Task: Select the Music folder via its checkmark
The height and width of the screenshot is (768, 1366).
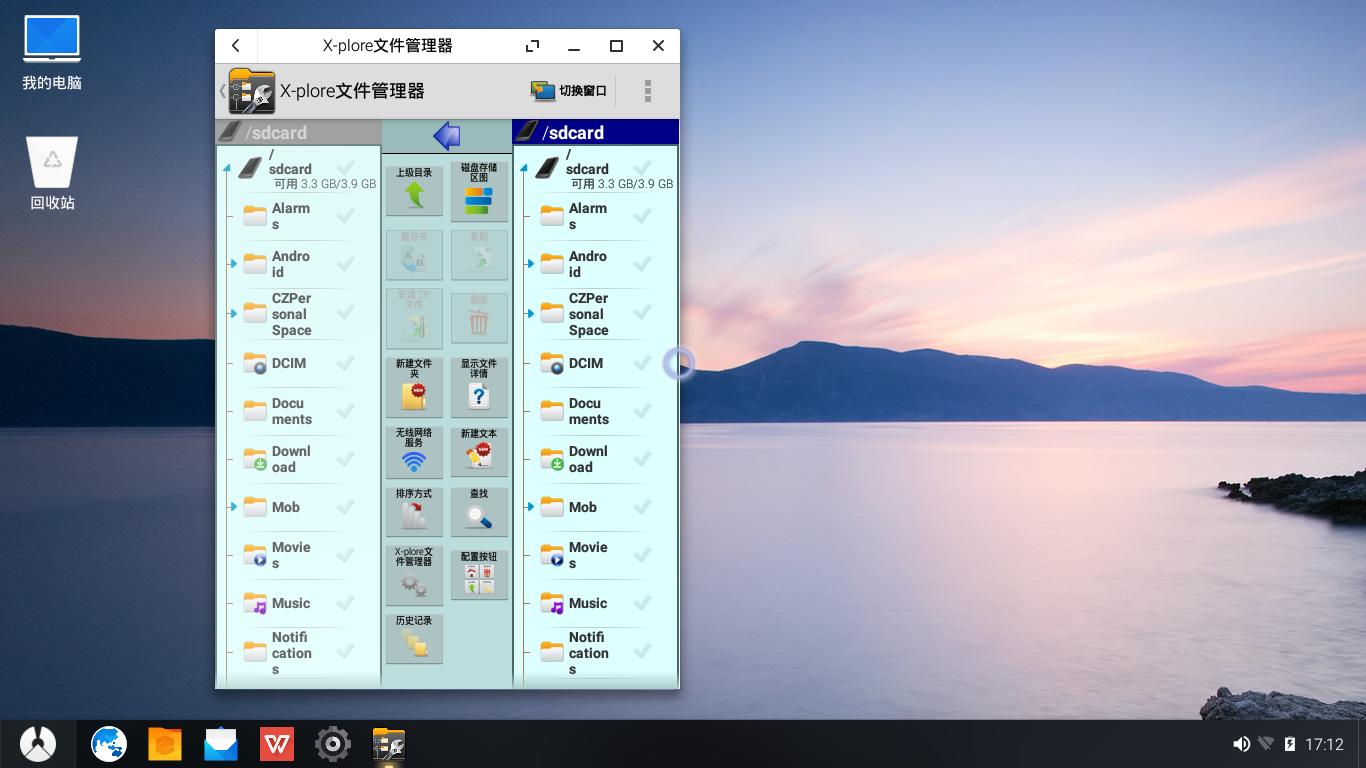Action: tap(344, 604)
